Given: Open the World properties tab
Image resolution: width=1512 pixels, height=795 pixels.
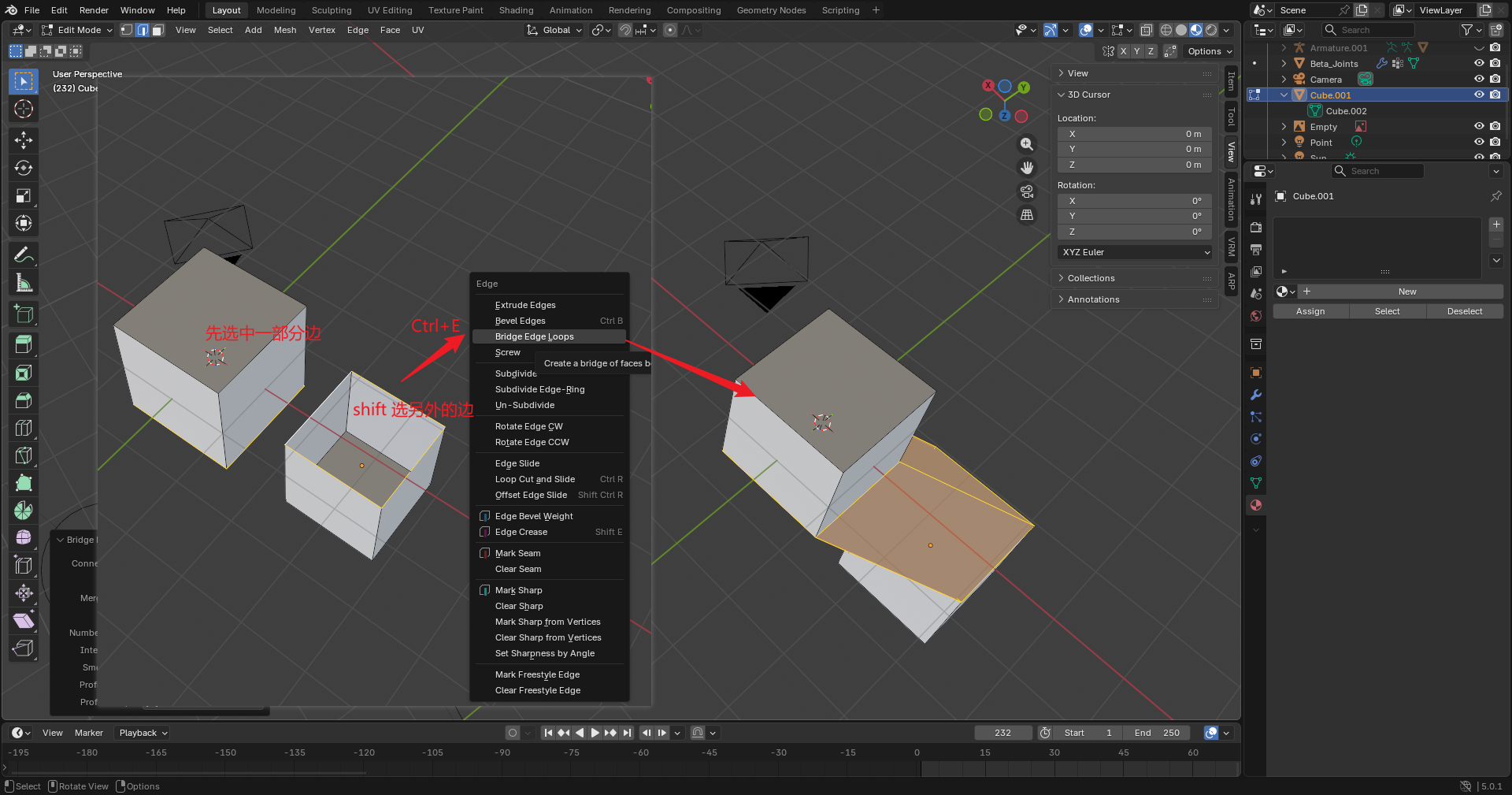Looking at the screenshot, I should 1256,316.
